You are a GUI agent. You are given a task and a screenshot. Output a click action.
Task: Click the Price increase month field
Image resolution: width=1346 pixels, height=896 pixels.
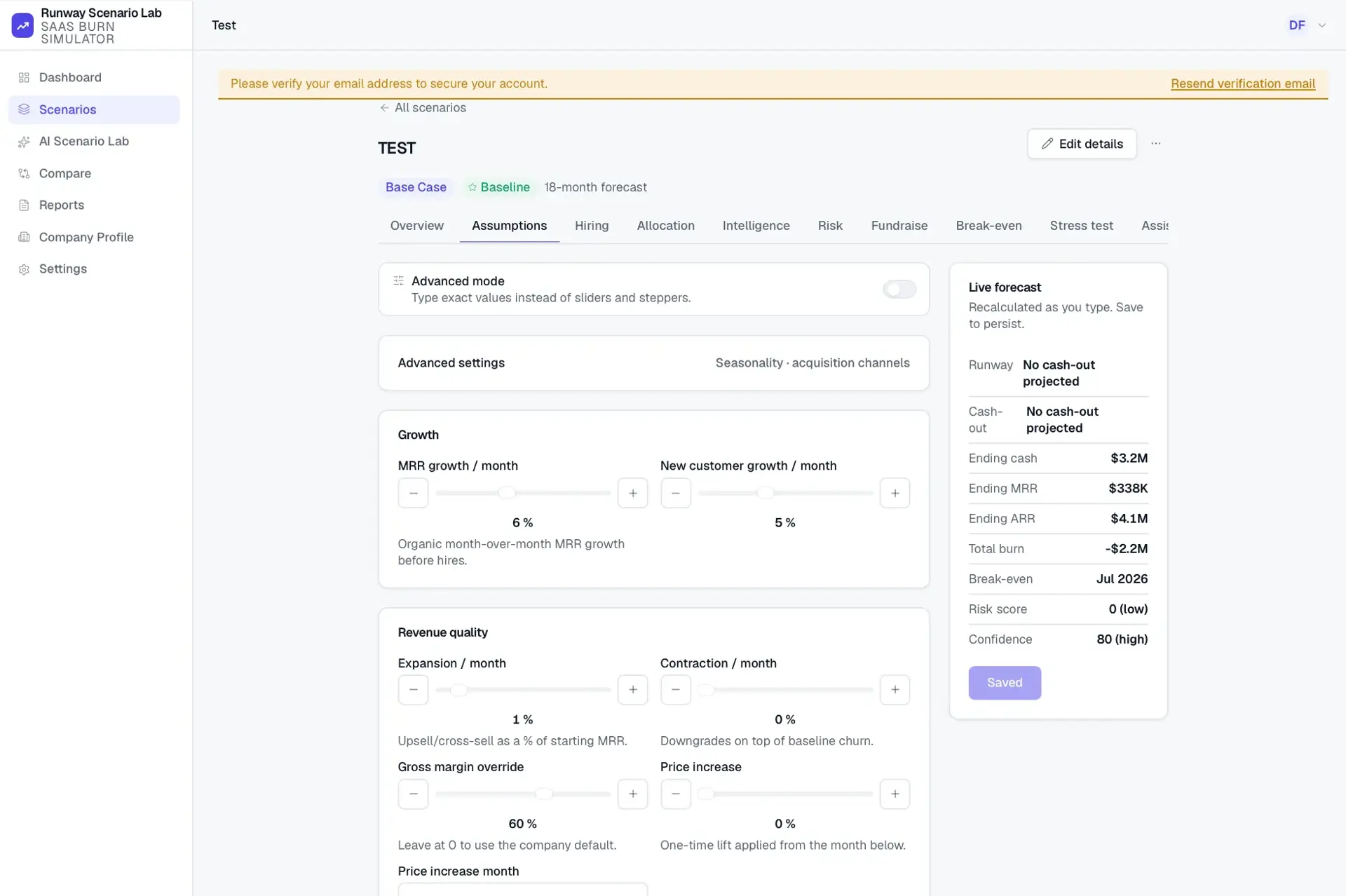[522, 890]
